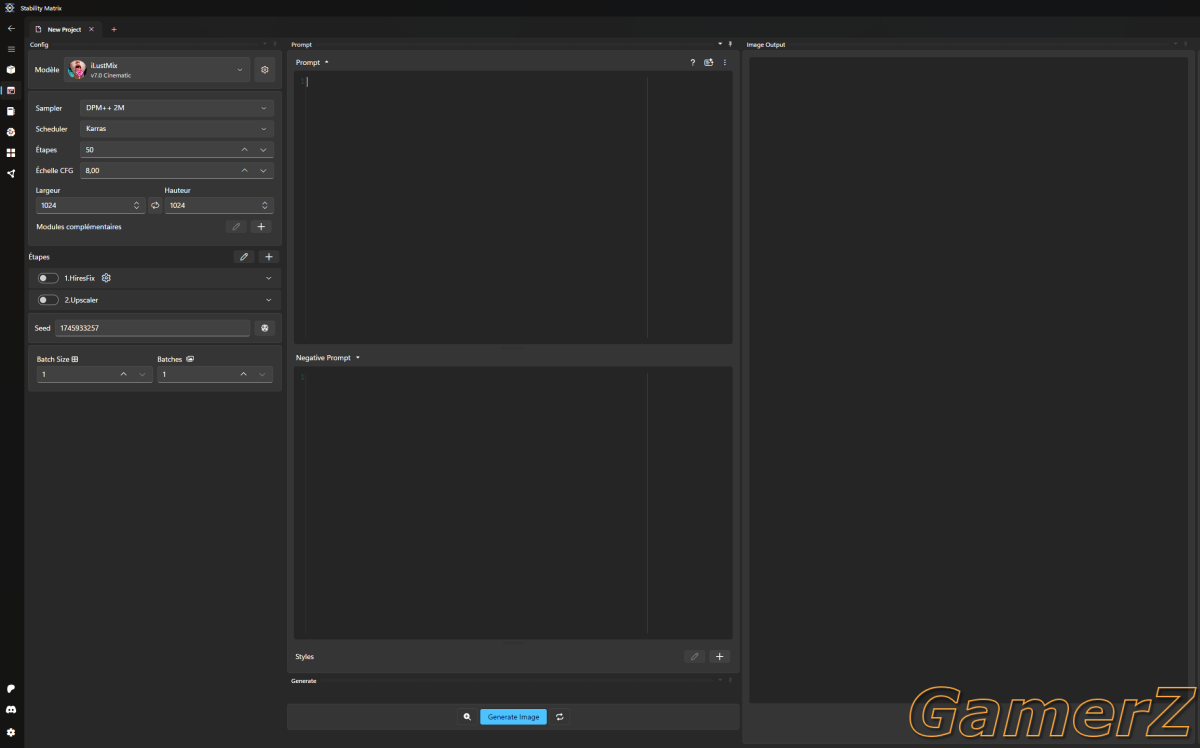Click the Image Output preview area

[x=968, y=380]
